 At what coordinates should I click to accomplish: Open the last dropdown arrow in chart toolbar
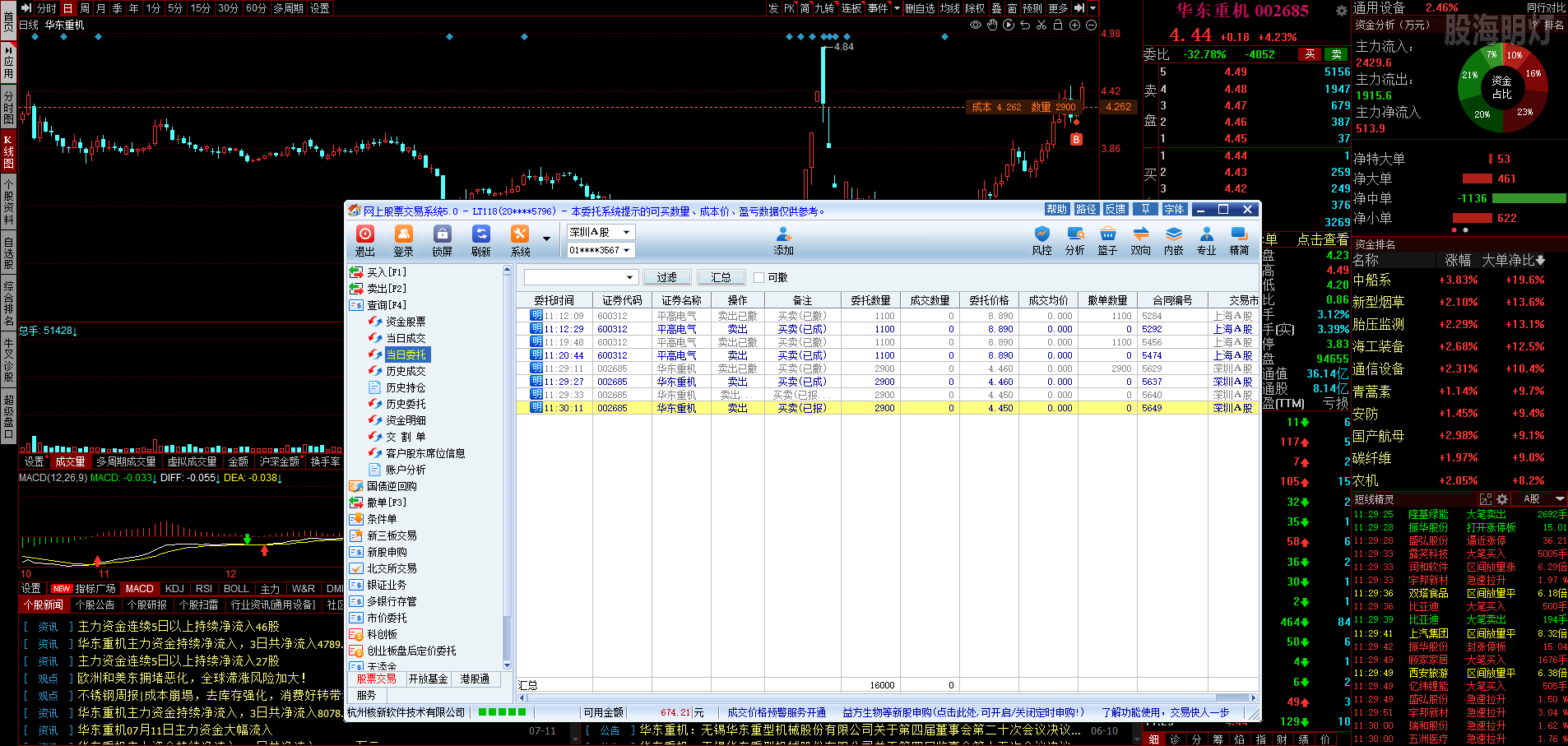pyautogui.click(x=1092, y=8)
